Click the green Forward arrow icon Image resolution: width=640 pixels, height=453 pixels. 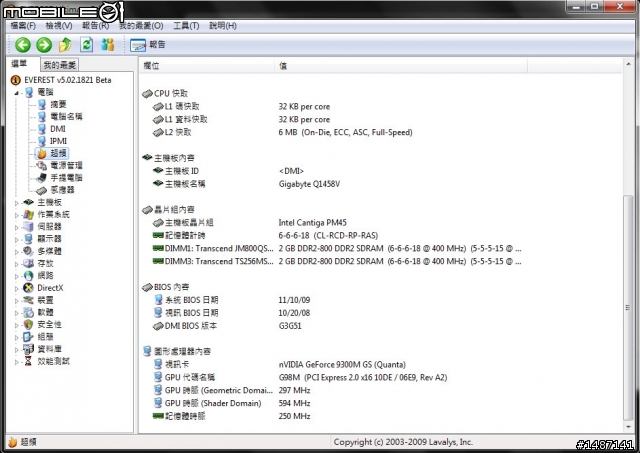44,45
